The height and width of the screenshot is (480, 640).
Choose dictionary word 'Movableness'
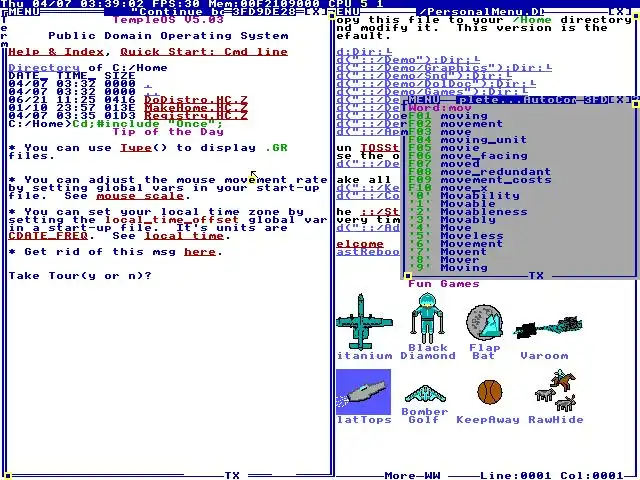(468, 212)
